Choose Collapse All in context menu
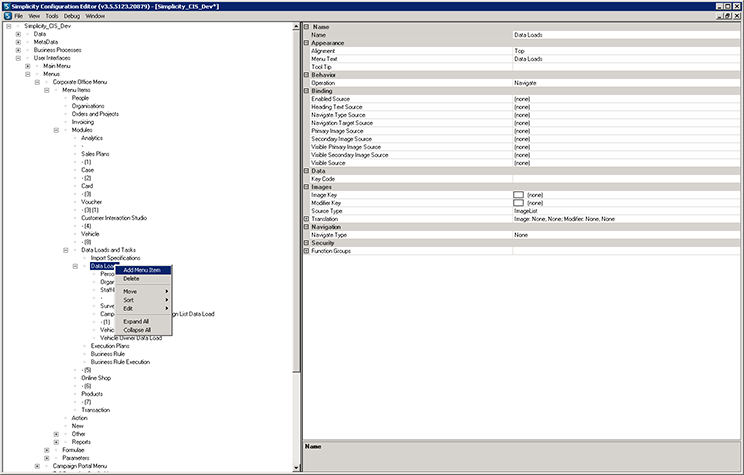This screenshot has height=475, width=744. pyautogui.click(x=143, y=330)
